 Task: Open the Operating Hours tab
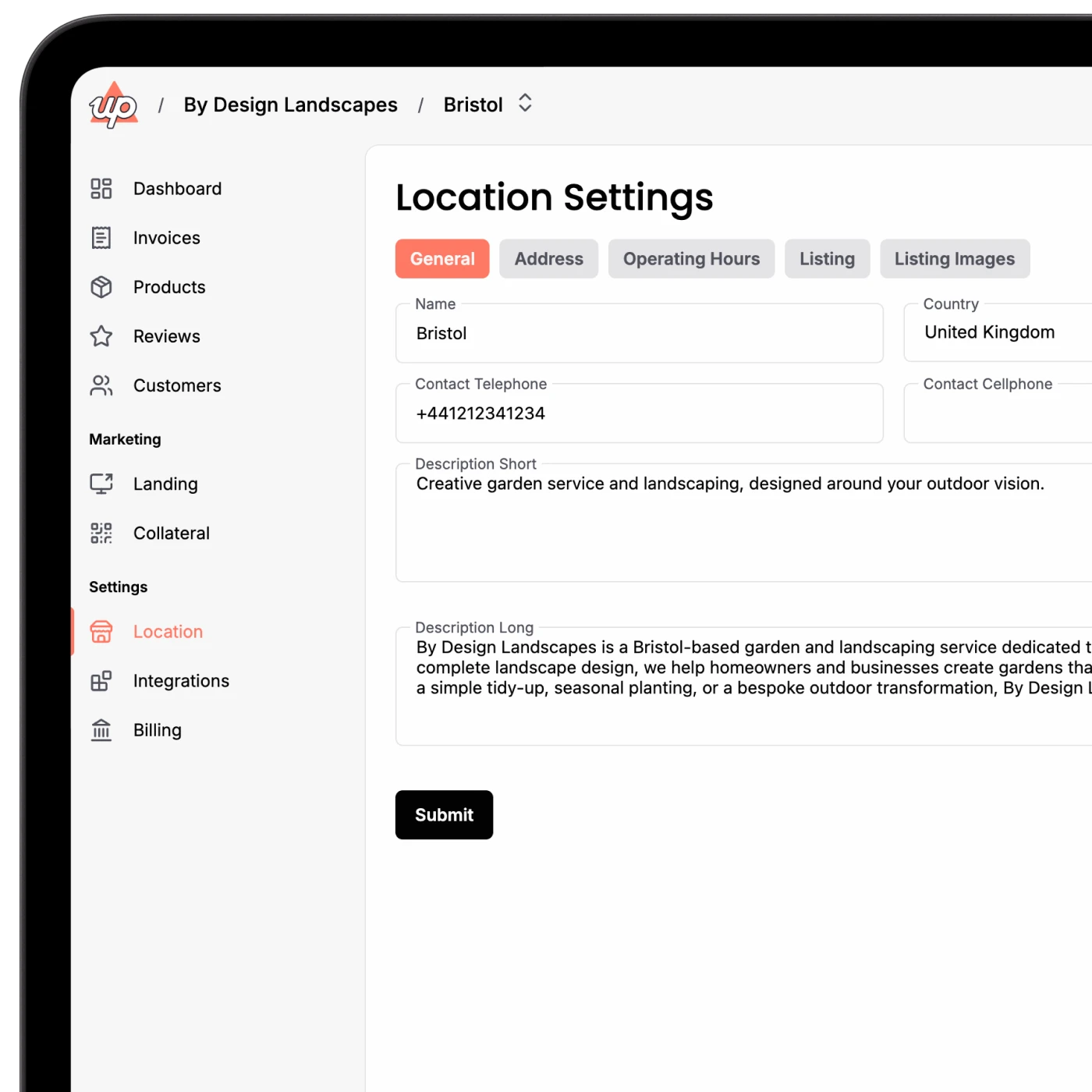(692, 259)
